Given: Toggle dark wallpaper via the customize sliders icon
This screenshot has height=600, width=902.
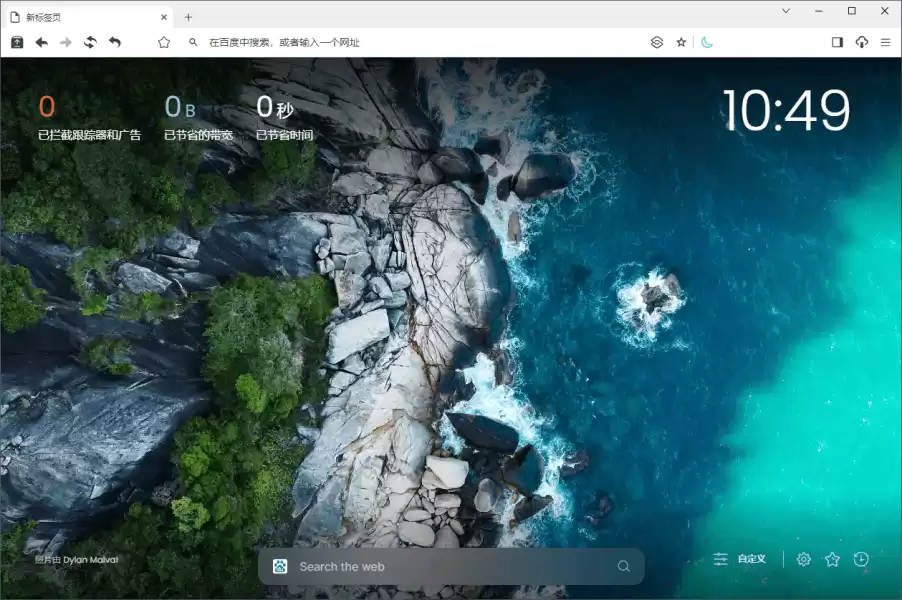Looking at the screenshot, I should click(x=720, y=559).
